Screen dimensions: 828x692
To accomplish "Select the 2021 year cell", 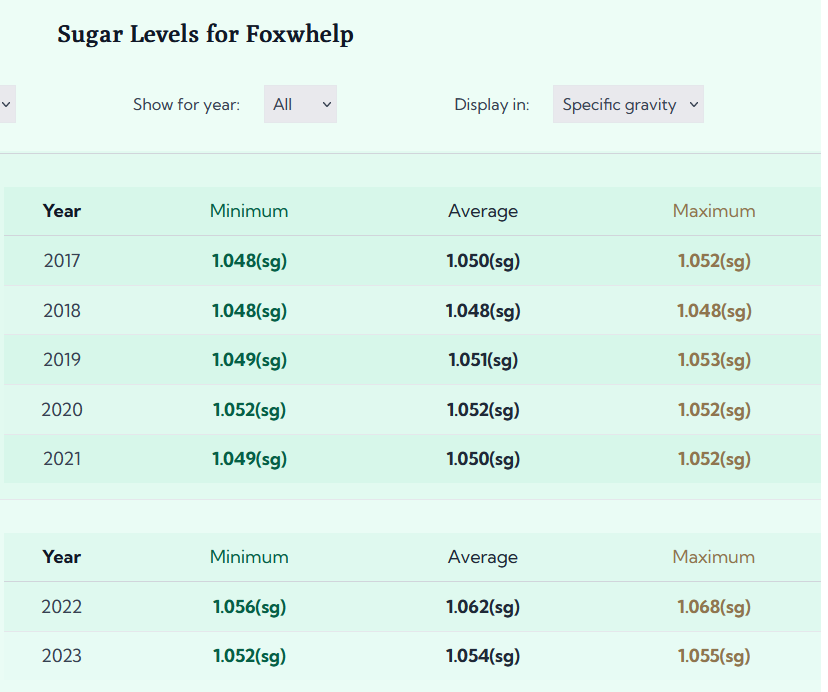I will tap(62, 459).
